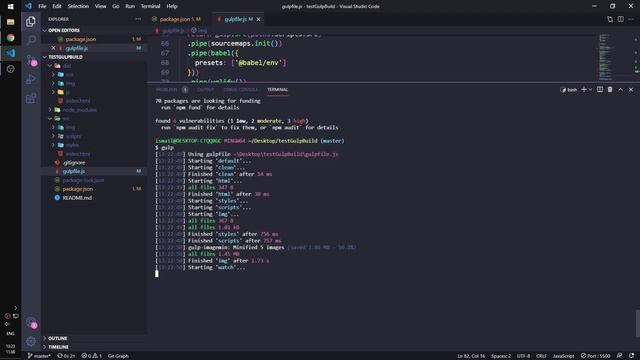Kill terminal with trash icon
The width and height of the screenshot is (640, 360).
tap(610, 90)
